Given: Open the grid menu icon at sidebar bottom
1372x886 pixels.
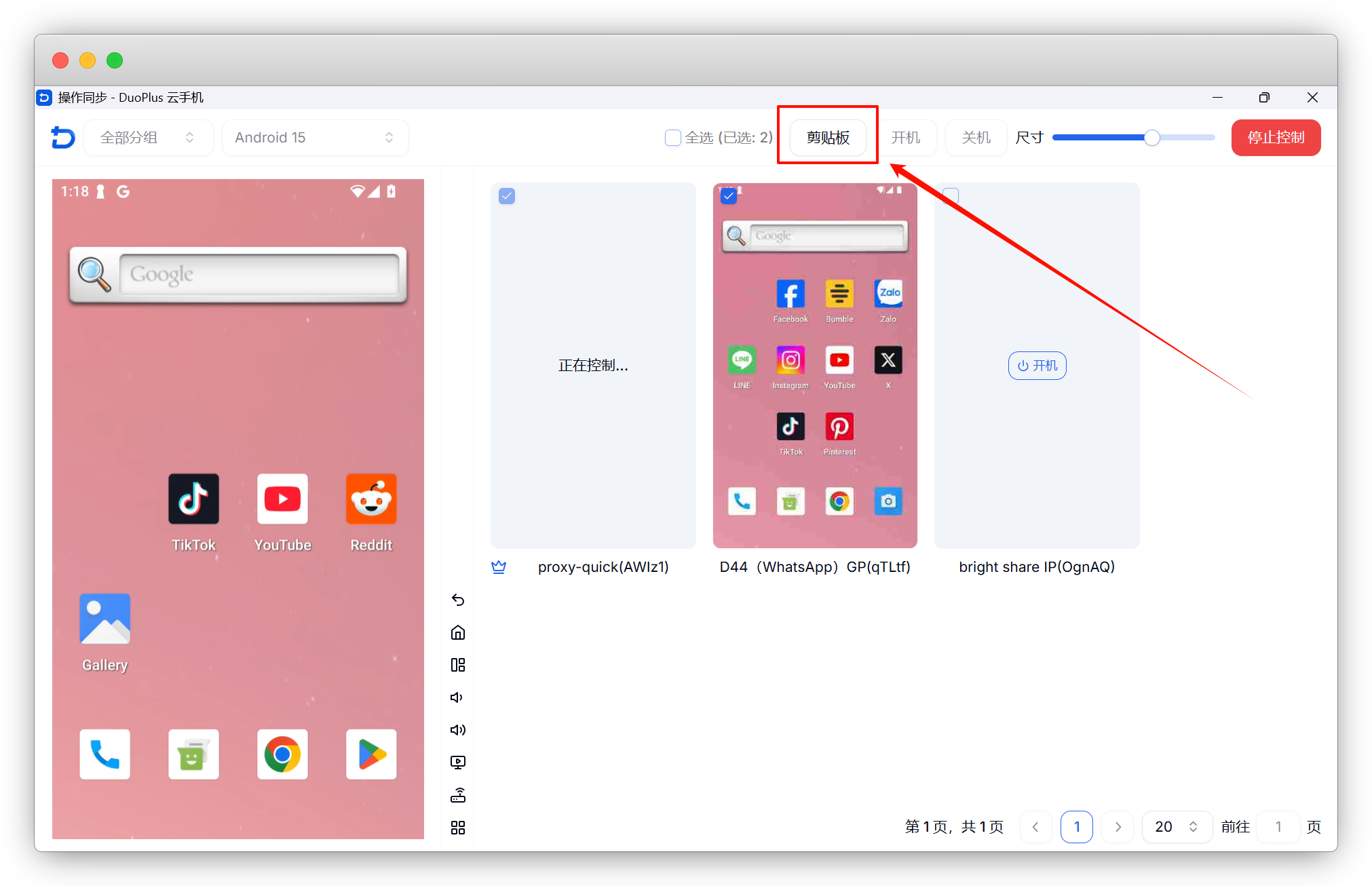Looking at the screenshot, I should coord(458,828).
